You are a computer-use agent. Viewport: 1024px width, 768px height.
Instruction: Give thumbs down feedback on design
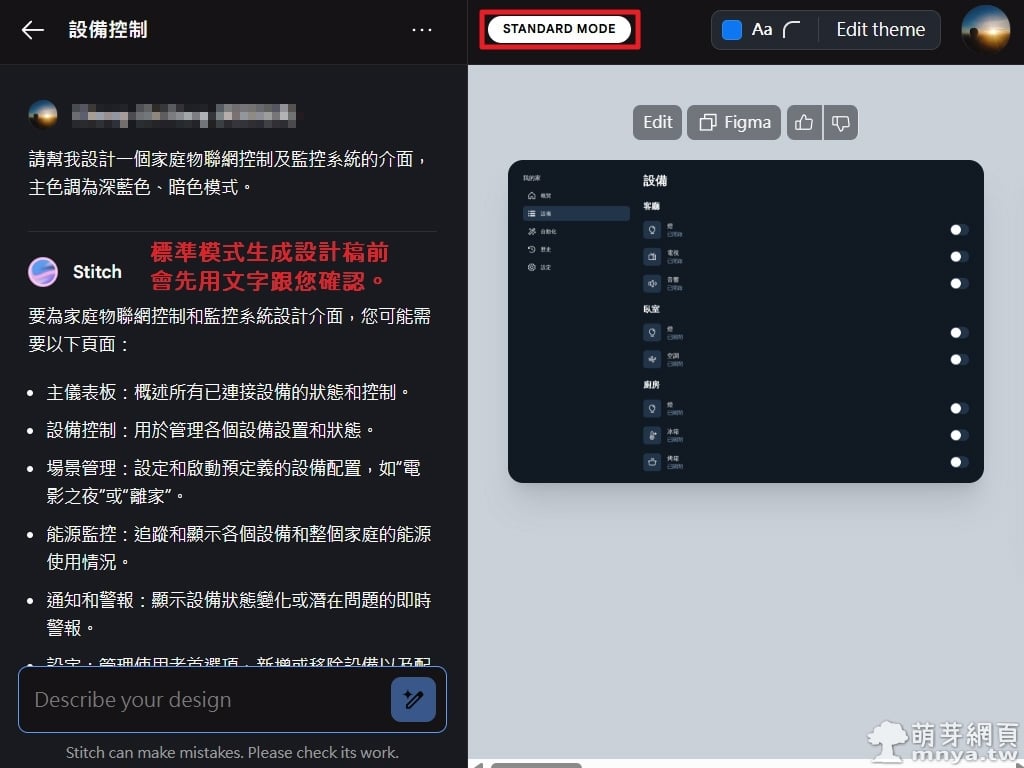pos(840,123)
